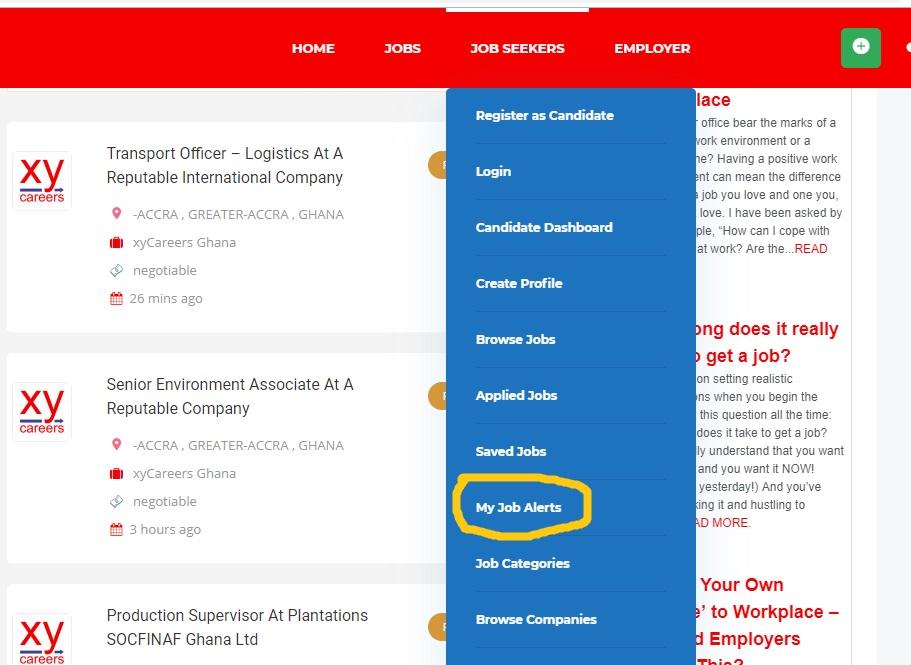This screenshot has width=911, height=665.
Task: Open xy careers logo of Senior Environment Associate job
Action: [x=42, y=412]
